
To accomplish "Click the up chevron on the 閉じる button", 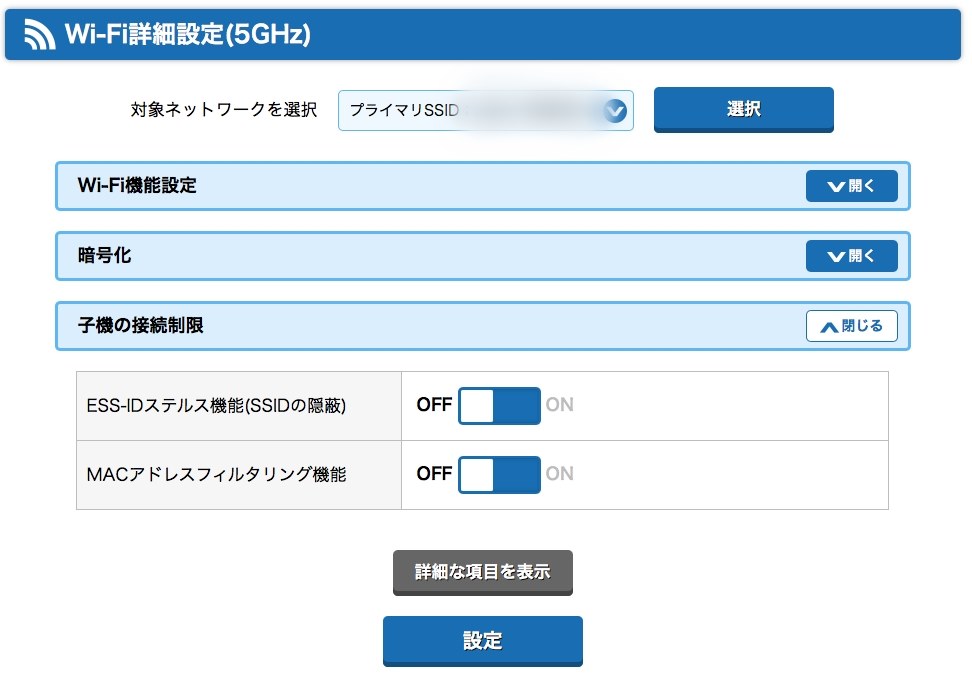I will pos(830,325).
